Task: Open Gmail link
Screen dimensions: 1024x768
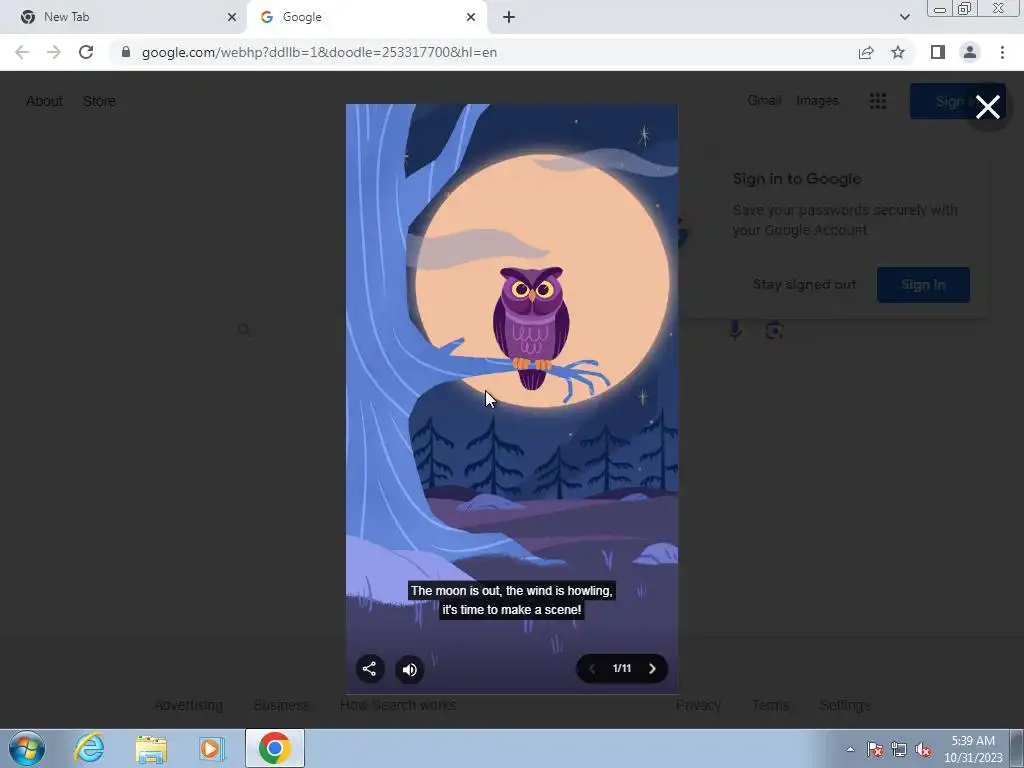Action: [x=764, y=101]
